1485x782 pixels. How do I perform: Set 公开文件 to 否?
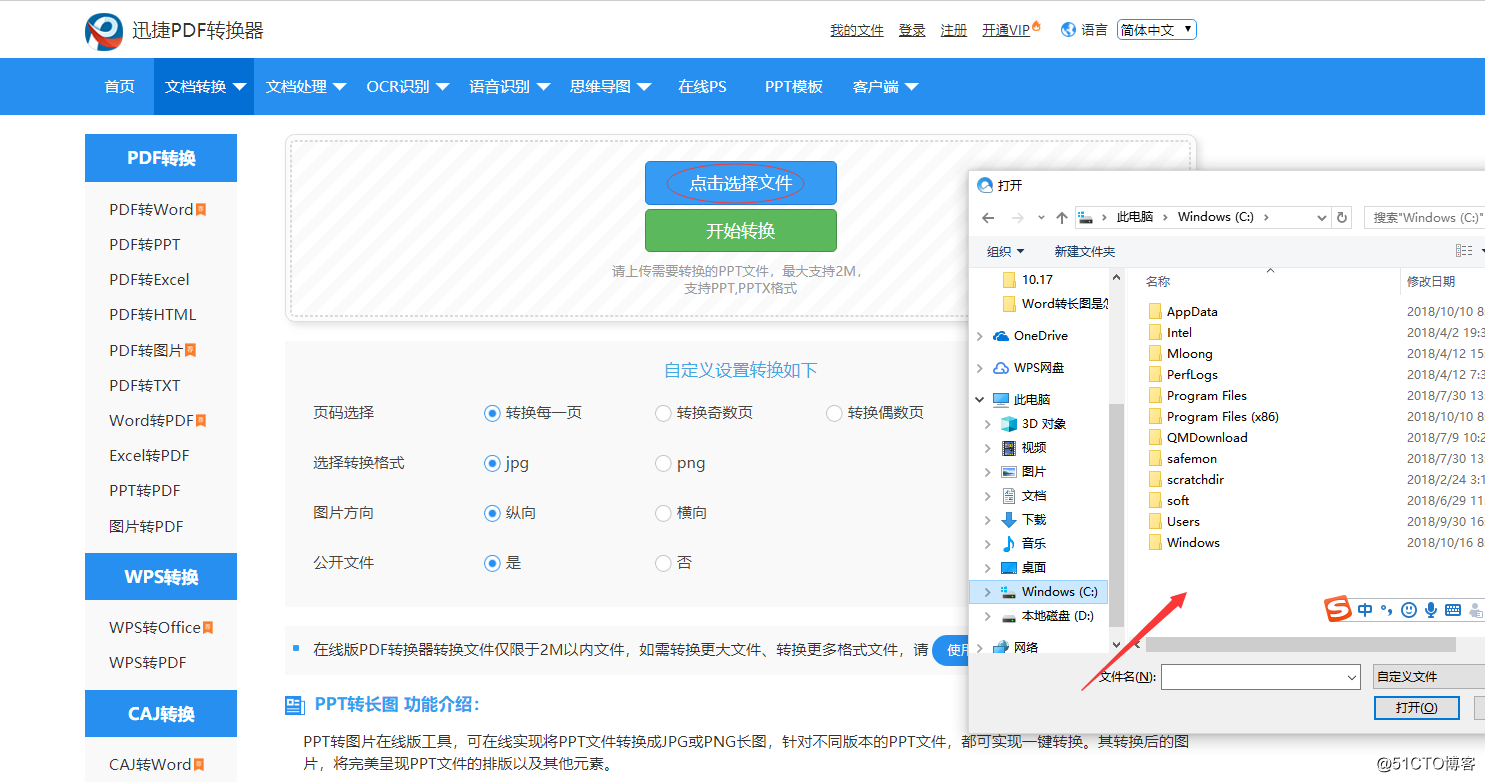coord(662,563)
